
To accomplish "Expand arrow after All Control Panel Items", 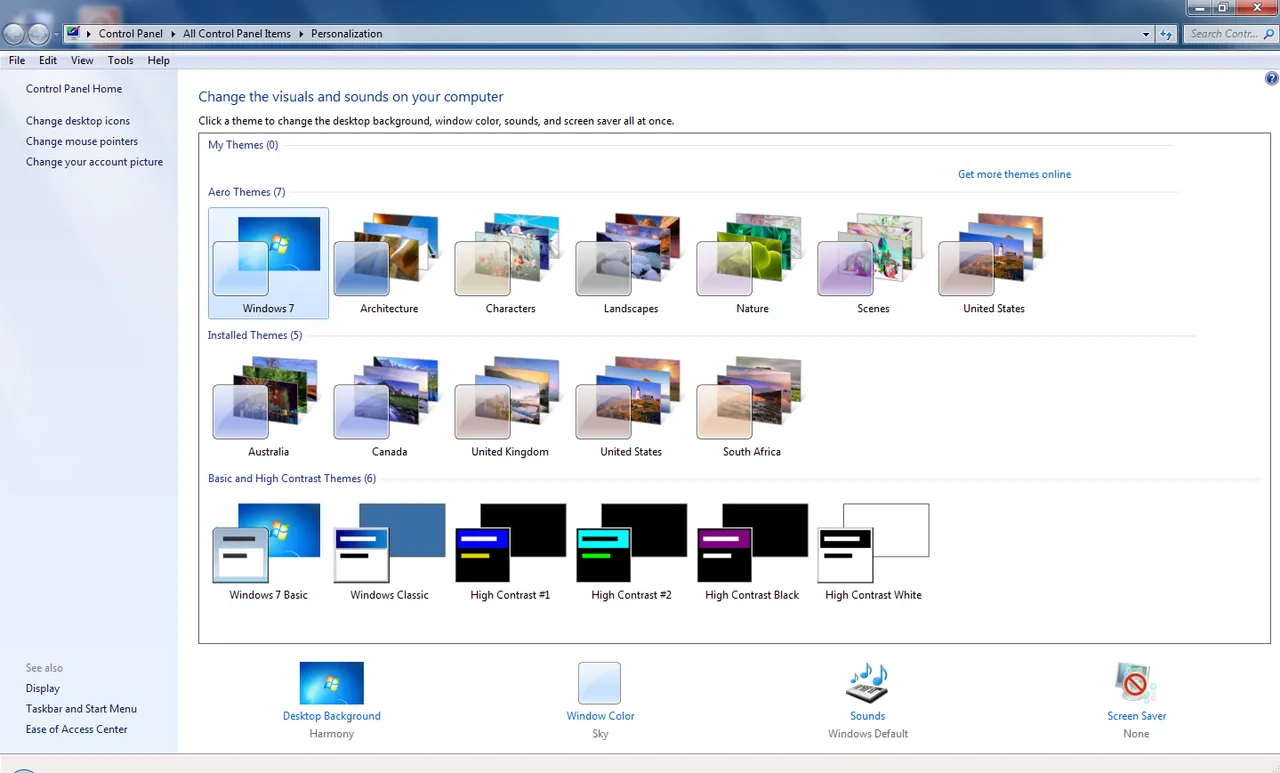I will (301, 34).
